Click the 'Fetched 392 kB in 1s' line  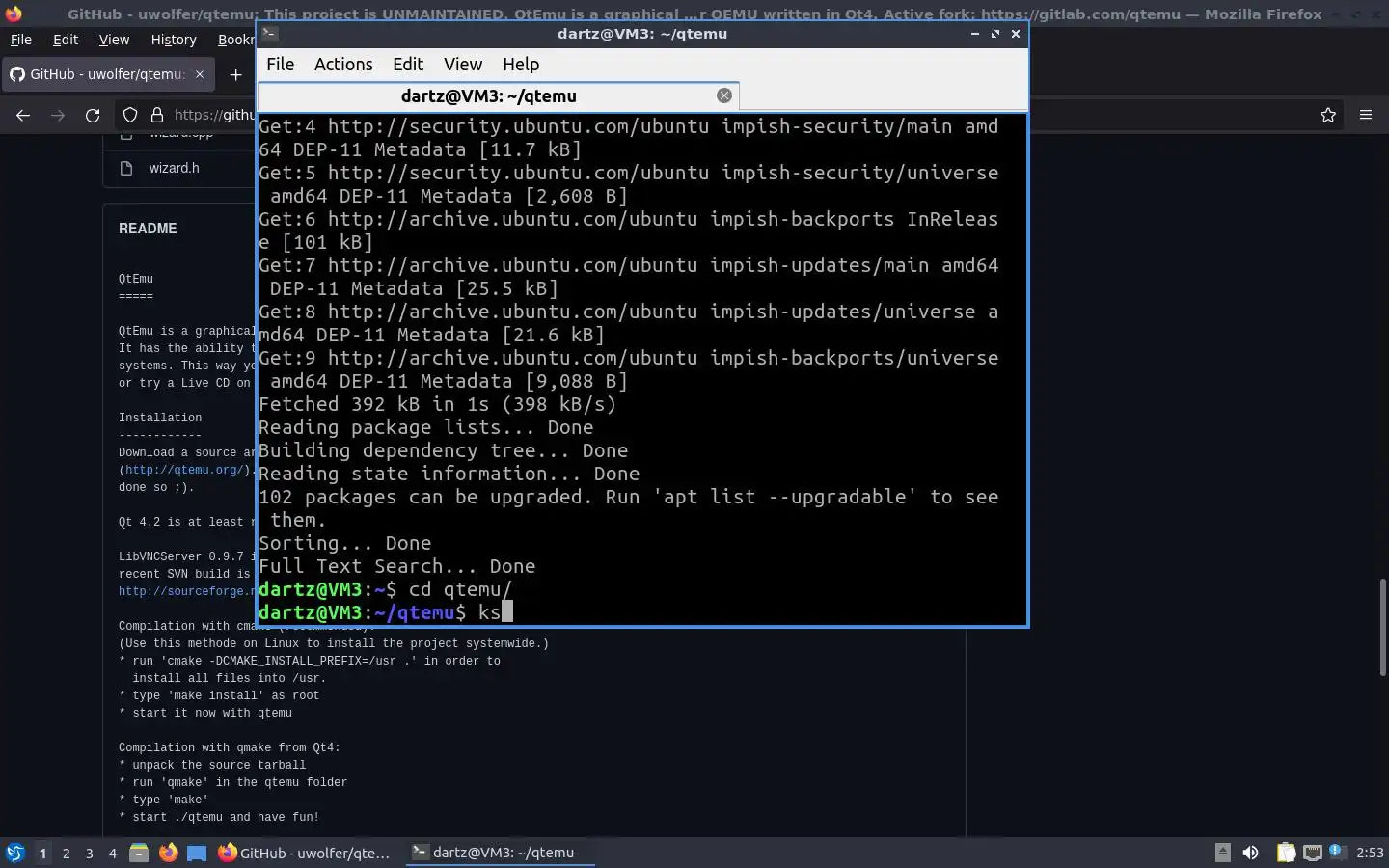tap(438, 404)
